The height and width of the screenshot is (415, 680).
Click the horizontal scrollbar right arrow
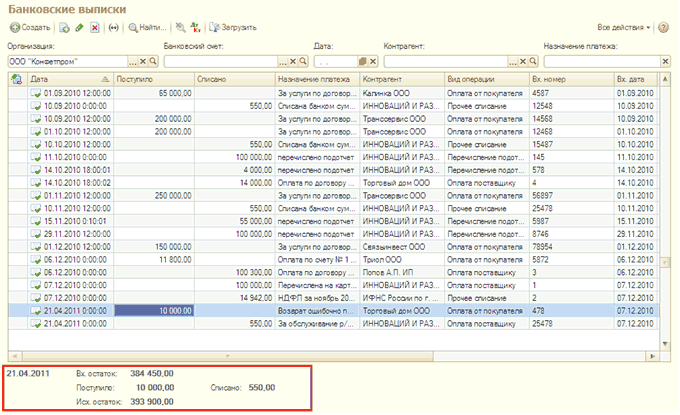coord(651,355)
